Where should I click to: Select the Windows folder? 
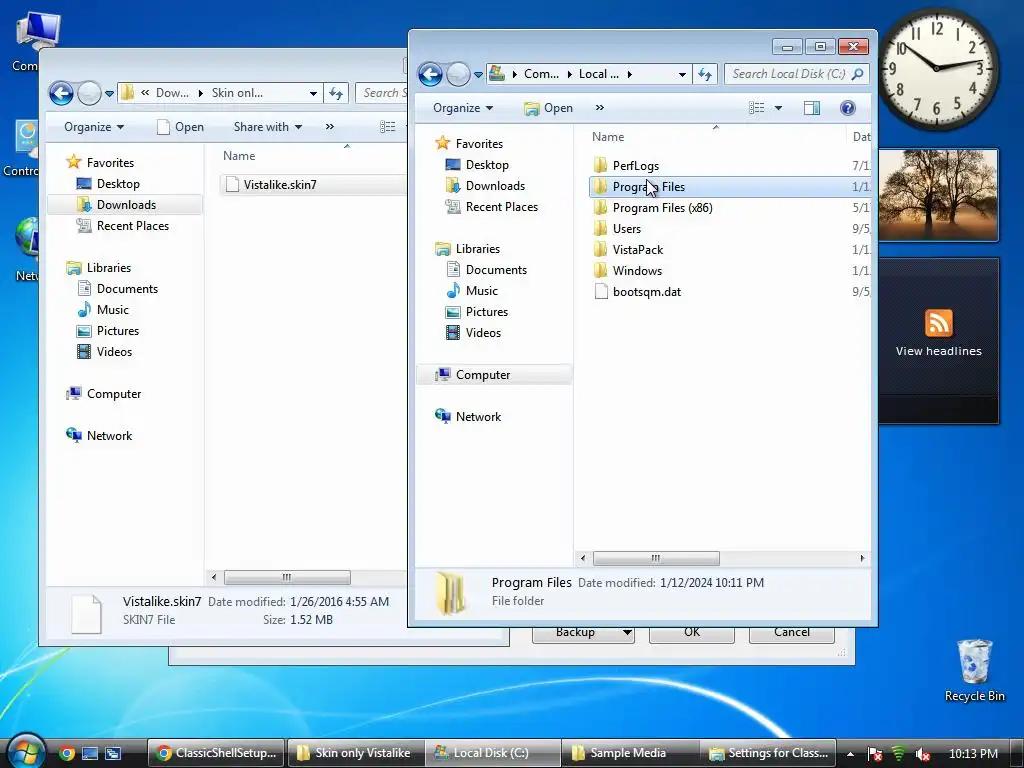[637, 270]
